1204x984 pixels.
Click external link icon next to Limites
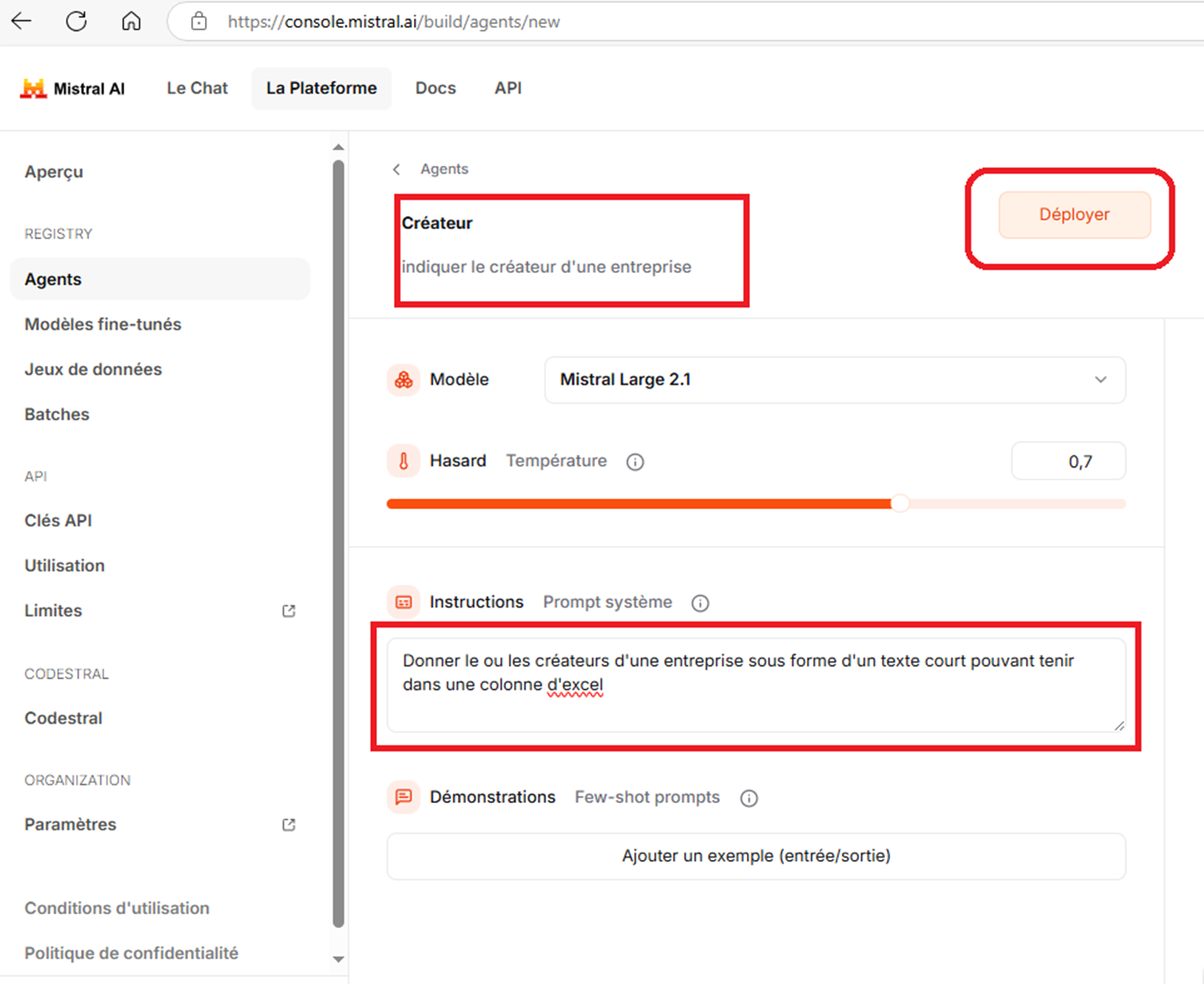tap(289, 611)
